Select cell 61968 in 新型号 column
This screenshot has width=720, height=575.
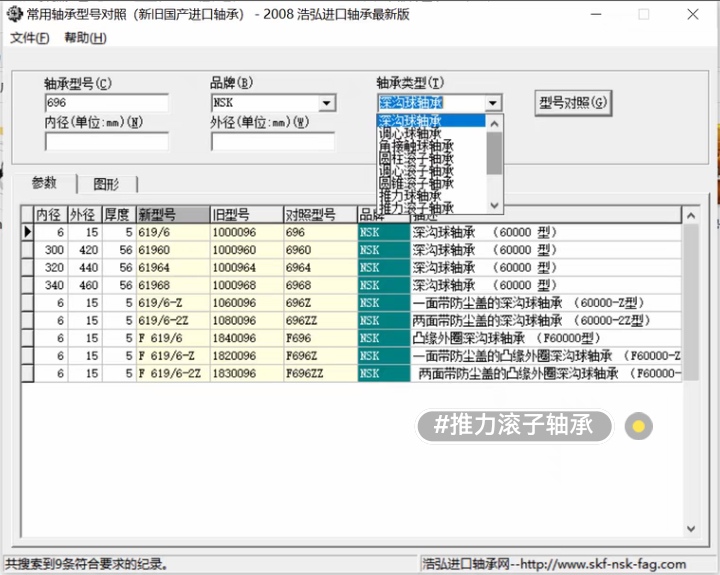[173, 285]
